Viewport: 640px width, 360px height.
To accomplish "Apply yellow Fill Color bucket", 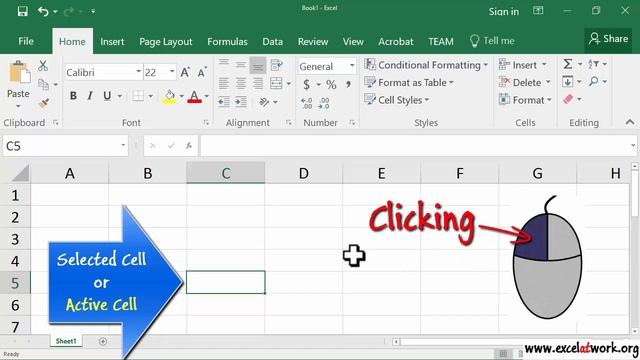I will click(169, 96).
